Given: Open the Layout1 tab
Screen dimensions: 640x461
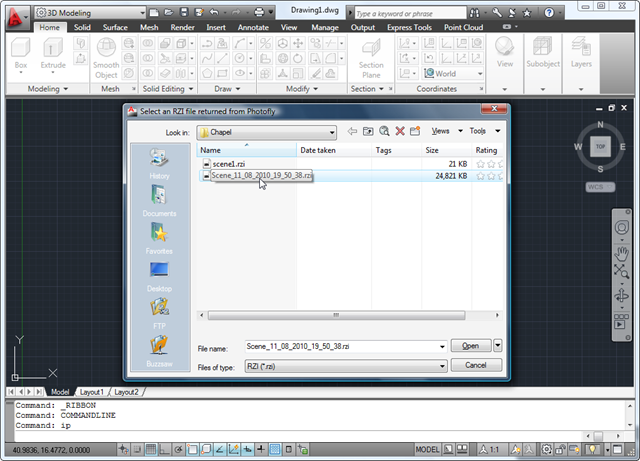Looking at the screenshot, I should [91, 392].
